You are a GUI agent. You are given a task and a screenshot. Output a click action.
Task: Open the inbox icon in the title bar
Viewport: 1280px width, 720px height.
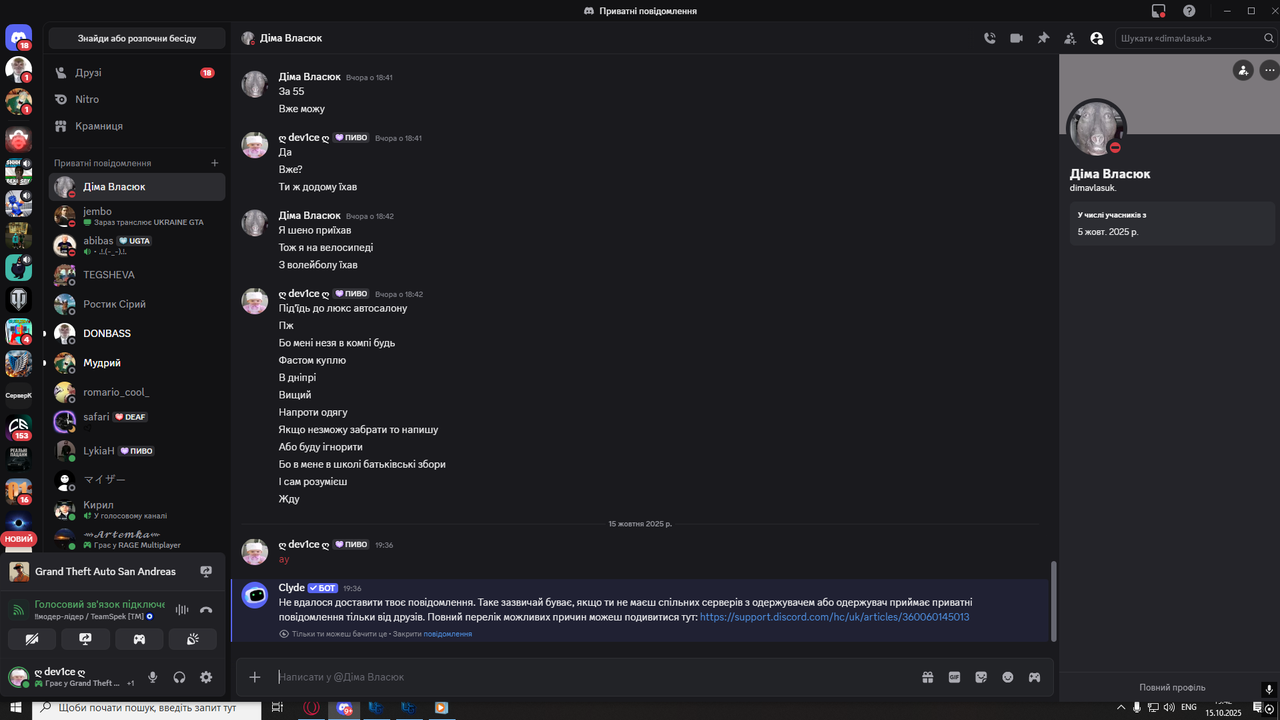point(1159,11)
